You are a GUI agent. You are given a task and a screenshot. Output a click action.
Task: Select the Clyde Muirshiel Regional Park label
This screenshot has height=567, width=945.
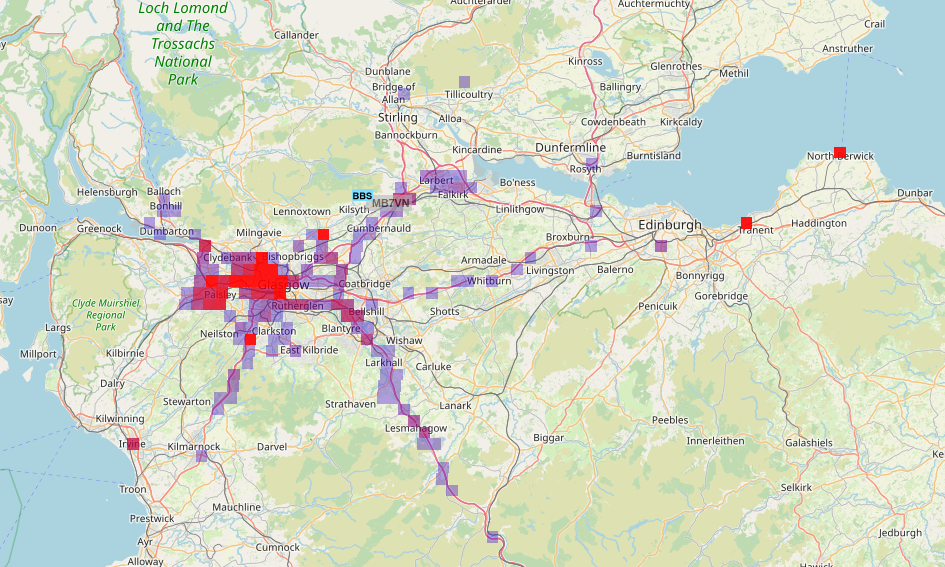pyautogui.click(x=99, y=315)
